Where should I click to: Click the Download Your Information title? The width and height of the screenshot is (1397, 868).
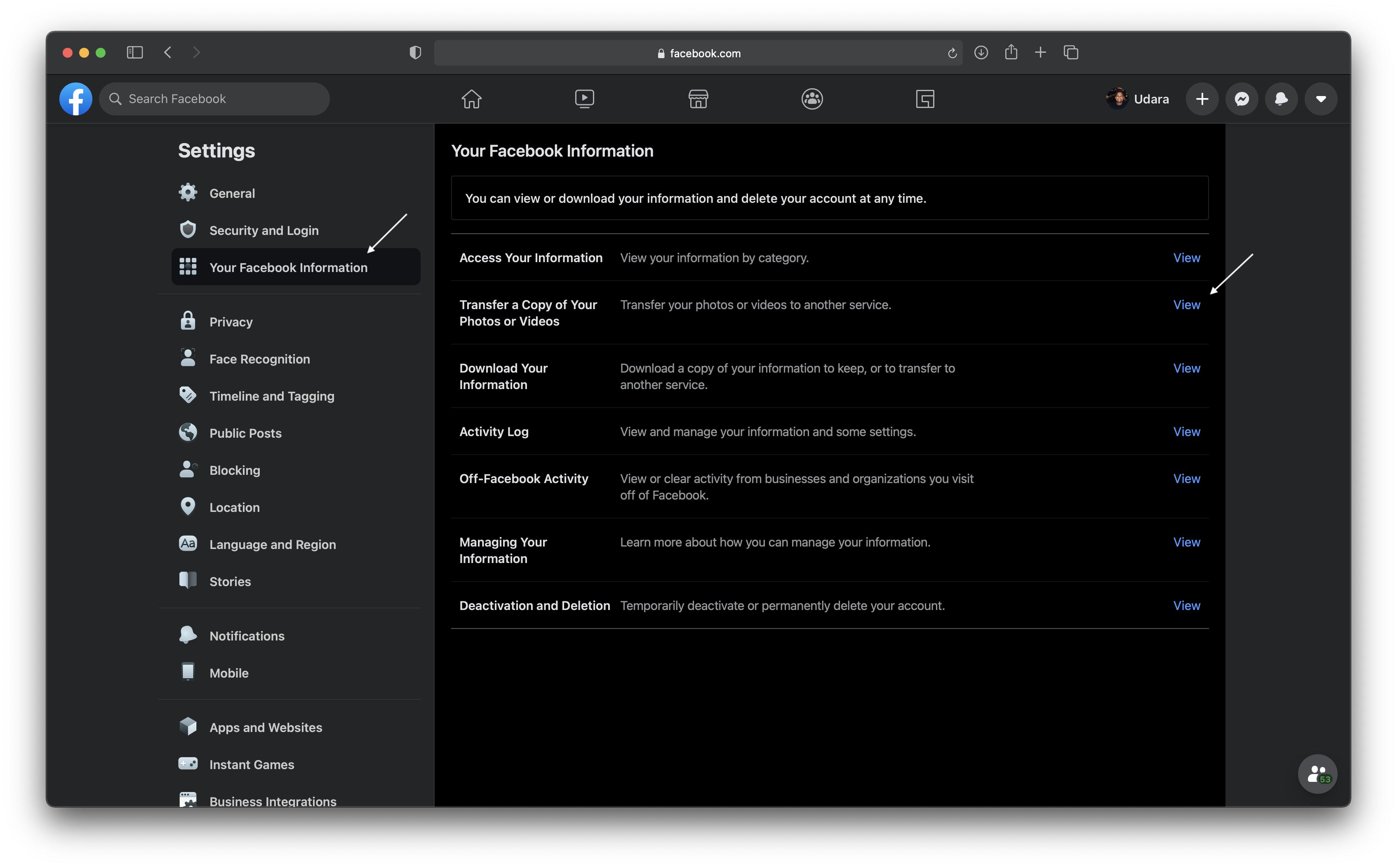point(503,377)
